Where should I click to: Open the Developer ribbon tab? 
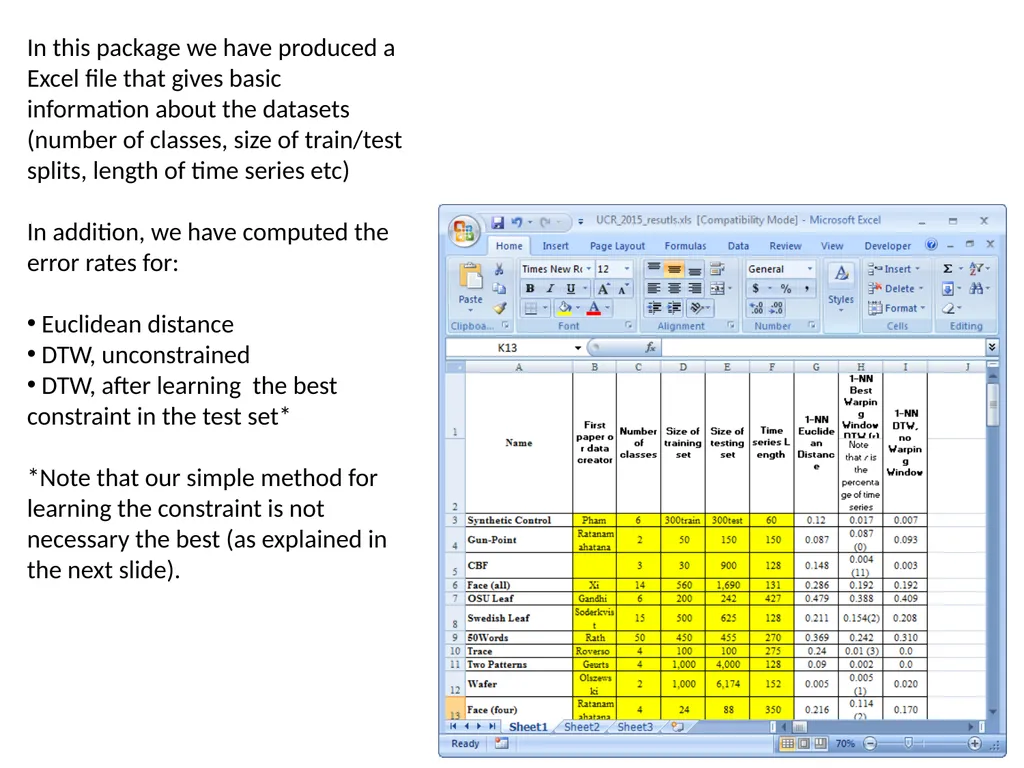click(888, 246)
